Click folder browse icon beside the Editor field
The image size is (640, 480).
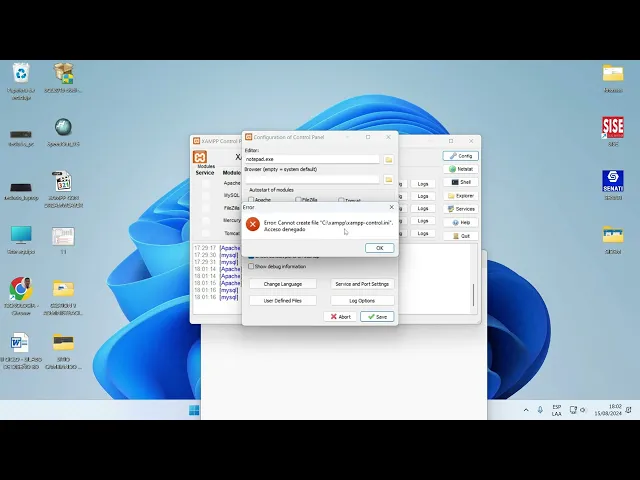(x=389, y=160)
